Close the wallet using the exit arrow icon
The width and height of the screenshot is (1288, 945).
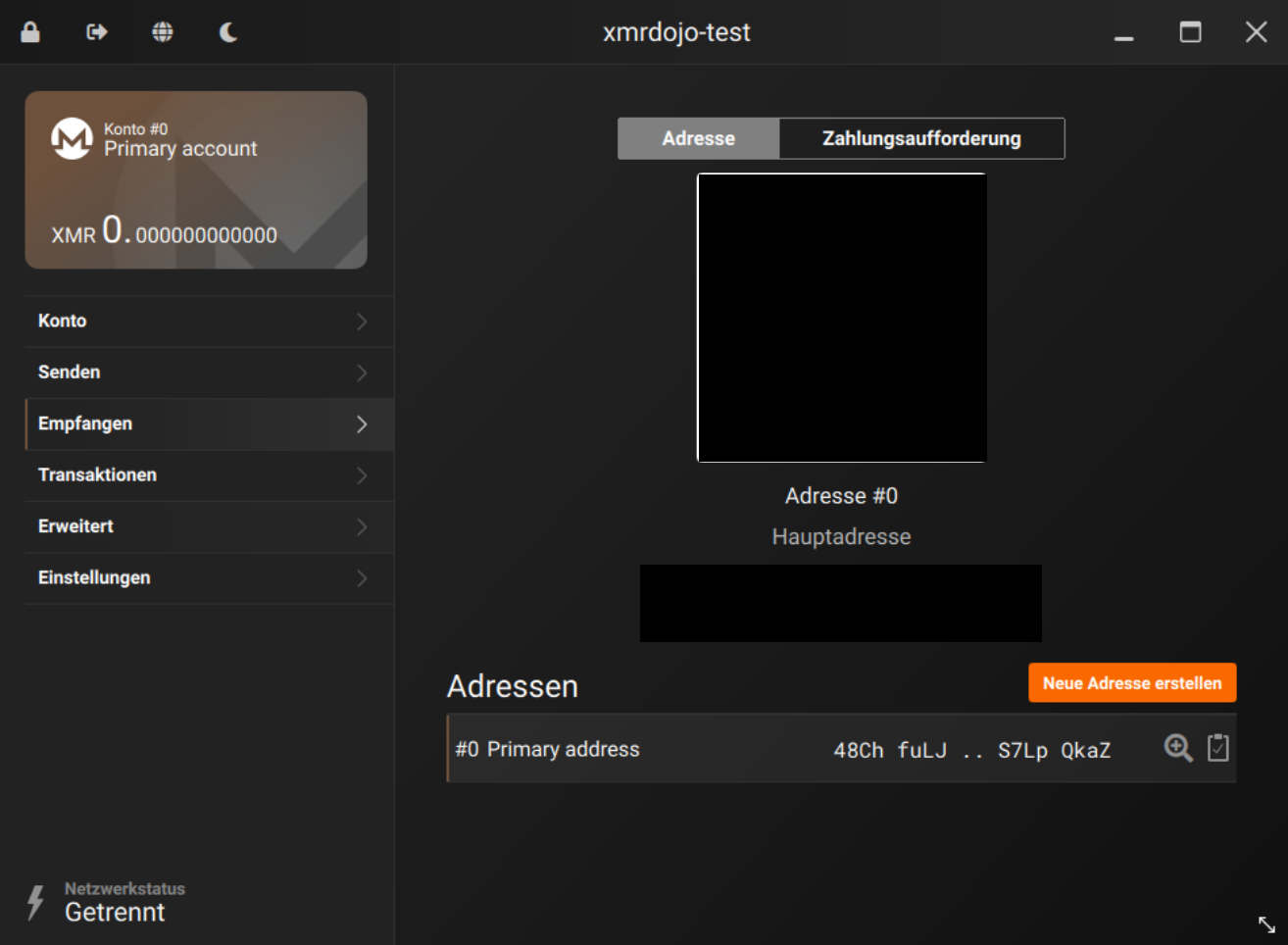pos(97,32)
